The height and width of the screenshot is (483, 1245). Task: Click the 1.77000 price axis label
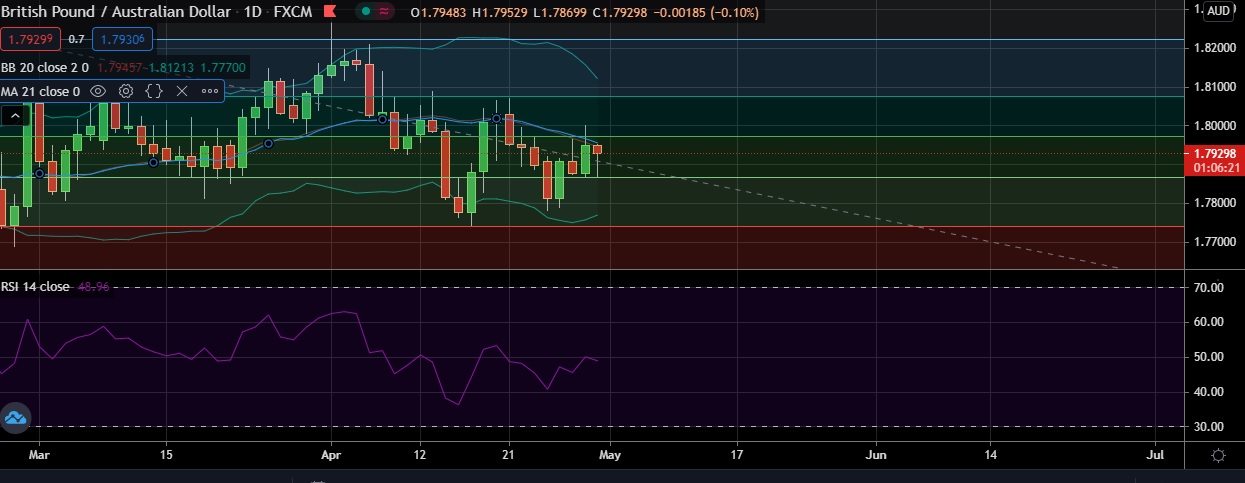pyautogui.click(x=1214, y=242)
